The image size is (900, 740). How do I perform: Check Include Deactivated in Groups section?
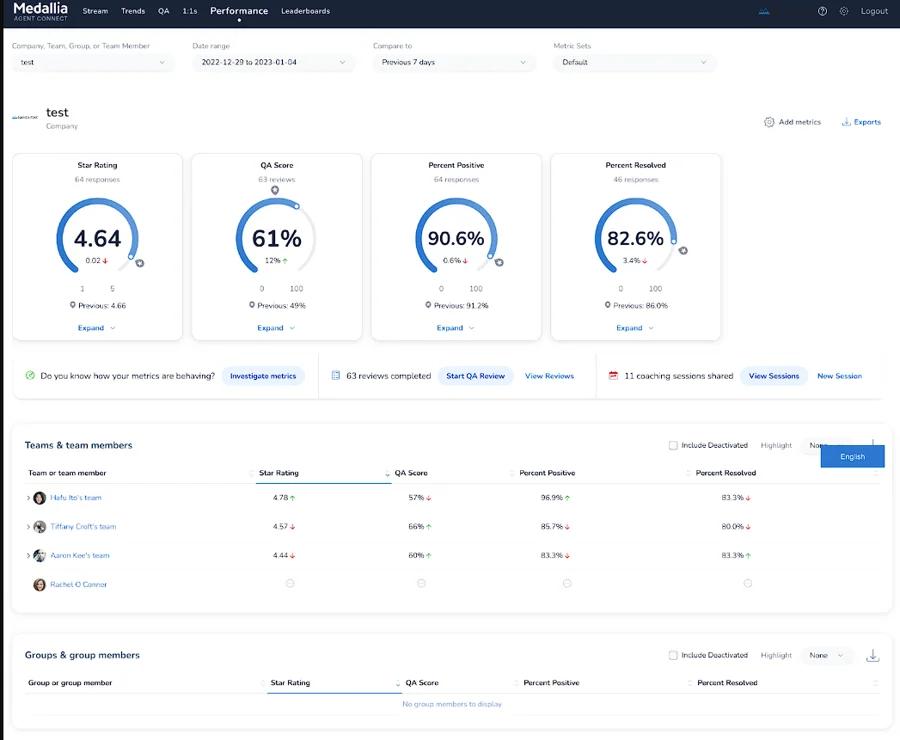pos(673,655)
